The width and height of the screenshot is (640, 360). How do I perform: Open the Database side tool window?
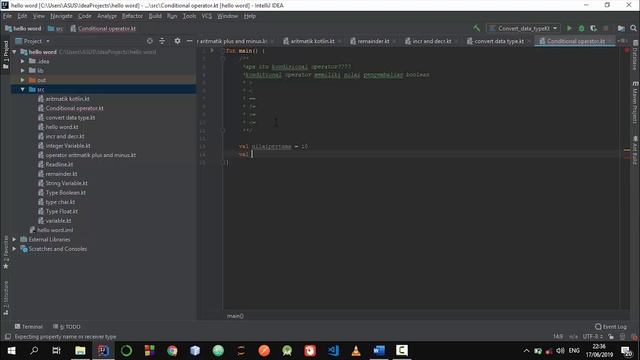(x=635, y=56)
